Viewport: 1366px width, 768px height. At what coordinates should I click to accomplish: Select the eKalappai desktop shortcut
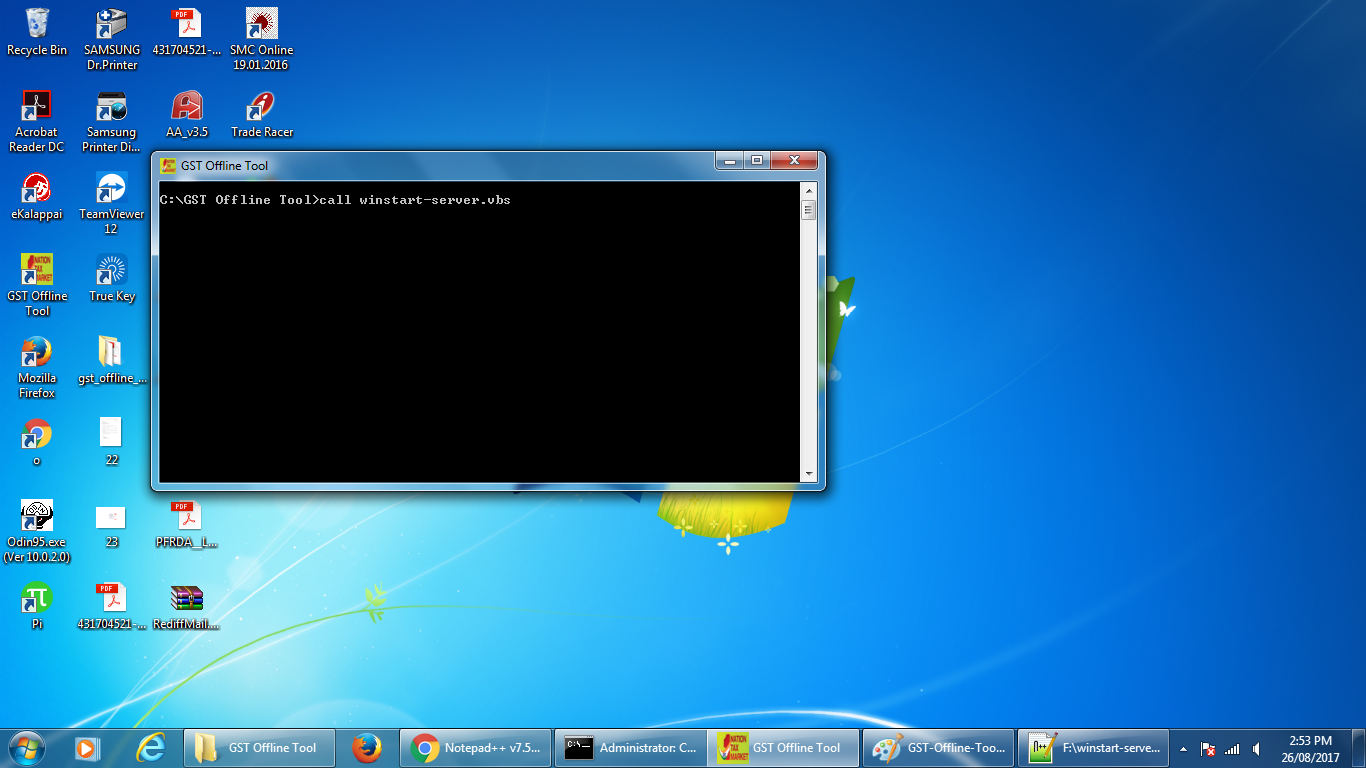pyautogui.click(x=37, y=196)
